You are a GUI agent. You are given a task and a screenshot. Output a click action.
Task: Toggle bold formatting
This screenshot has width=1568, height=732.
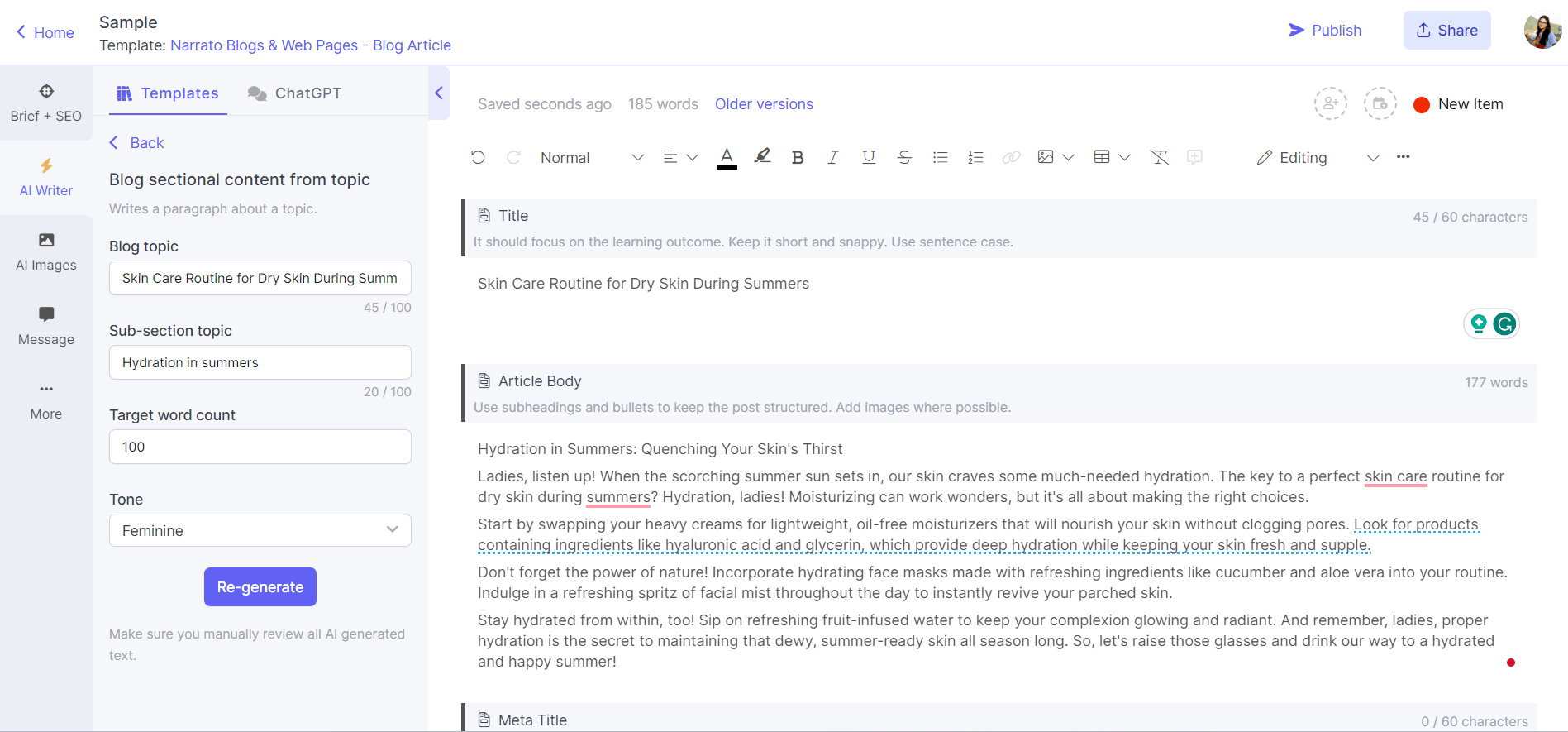pos(797,157)
